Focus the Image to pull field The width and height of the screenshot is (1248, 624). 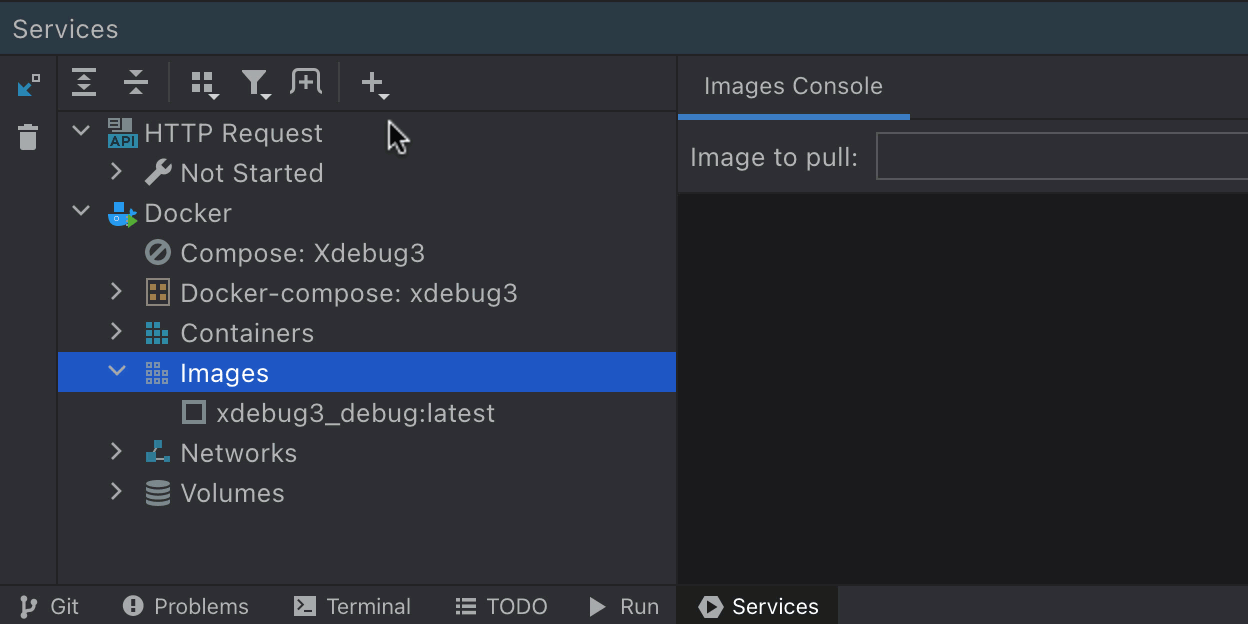coord(1062,157)
